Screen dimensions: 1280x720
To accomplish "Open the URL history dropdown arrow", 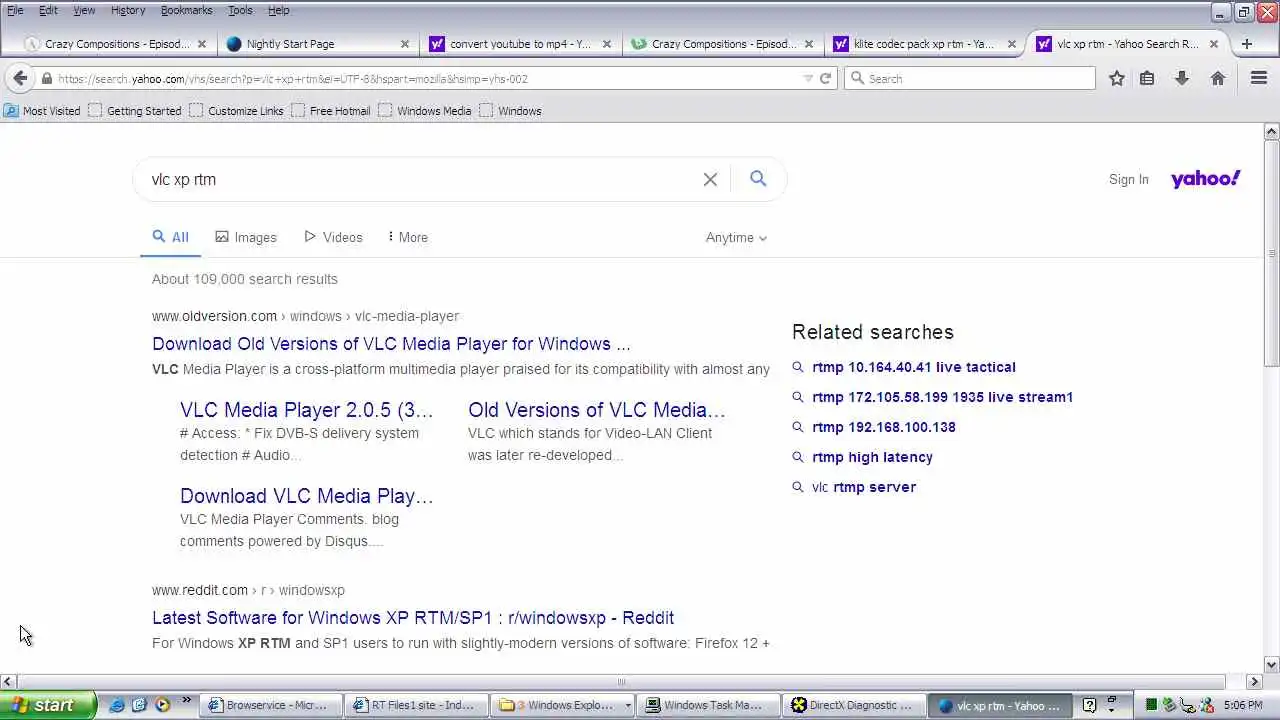I will click(808, 78).
